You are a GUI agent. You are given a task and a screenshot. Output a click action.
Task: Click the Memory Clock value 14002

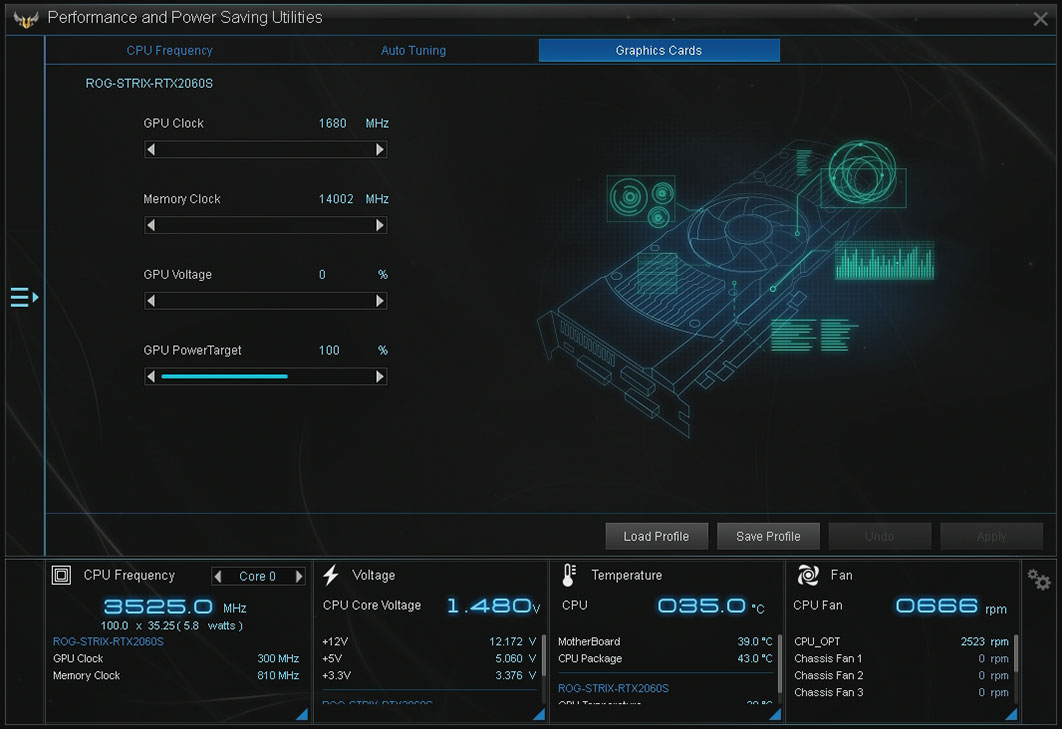coord(336,199)
